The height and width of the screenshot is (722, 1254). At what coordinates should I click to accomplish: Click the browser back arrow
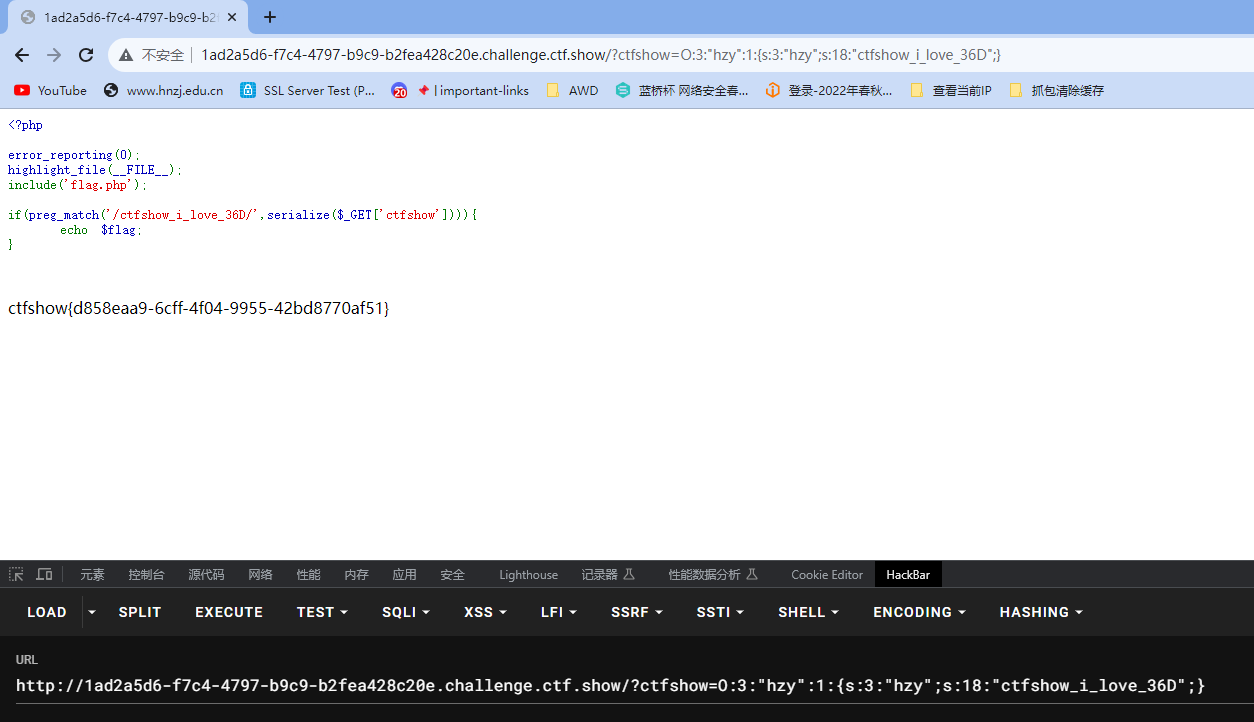22,55
